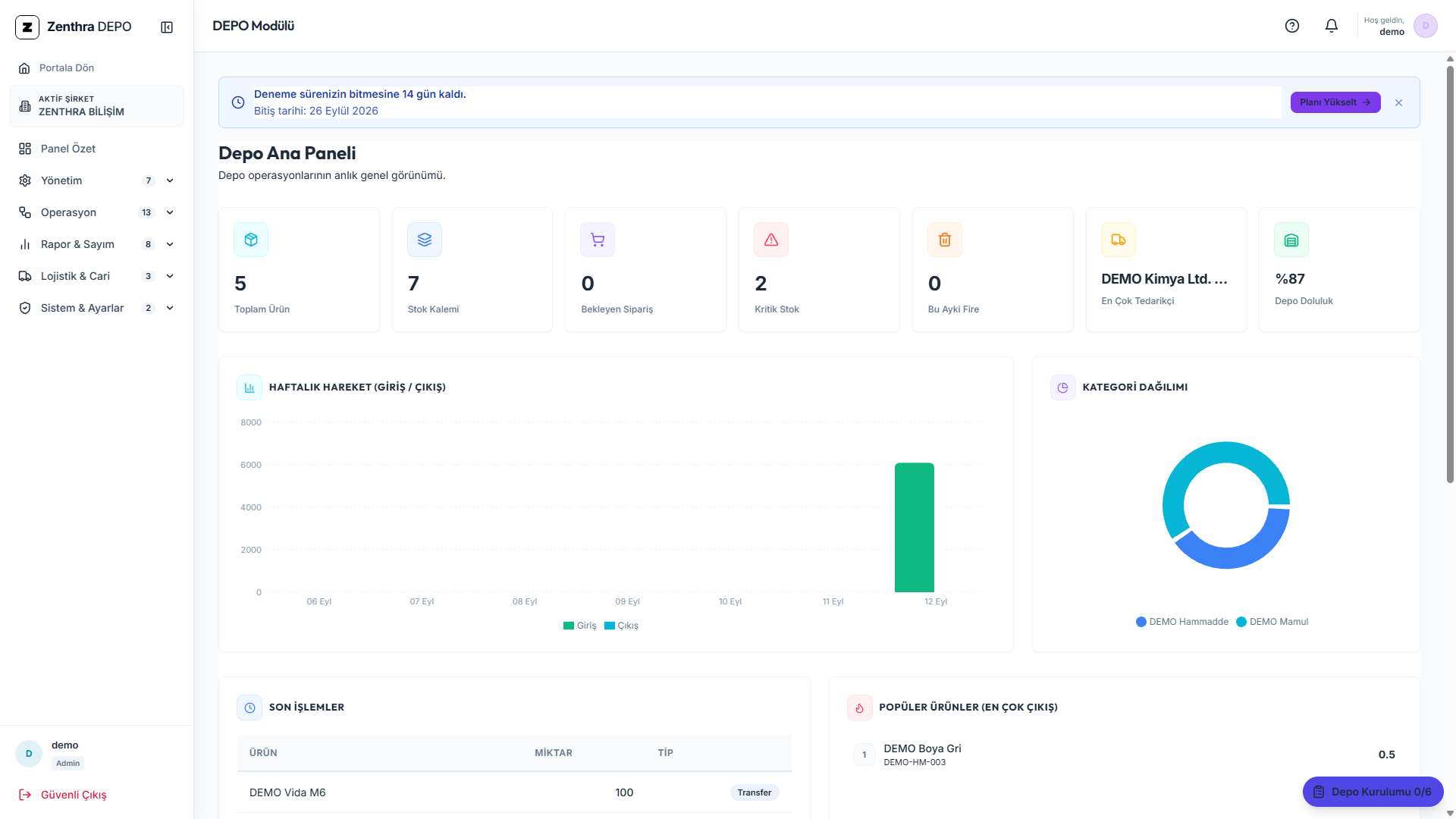The width and height of the screenshot is (1456, 819).
Task: Click the Lojistik & Cari truck icon
Action: click(x=25, y=276)
